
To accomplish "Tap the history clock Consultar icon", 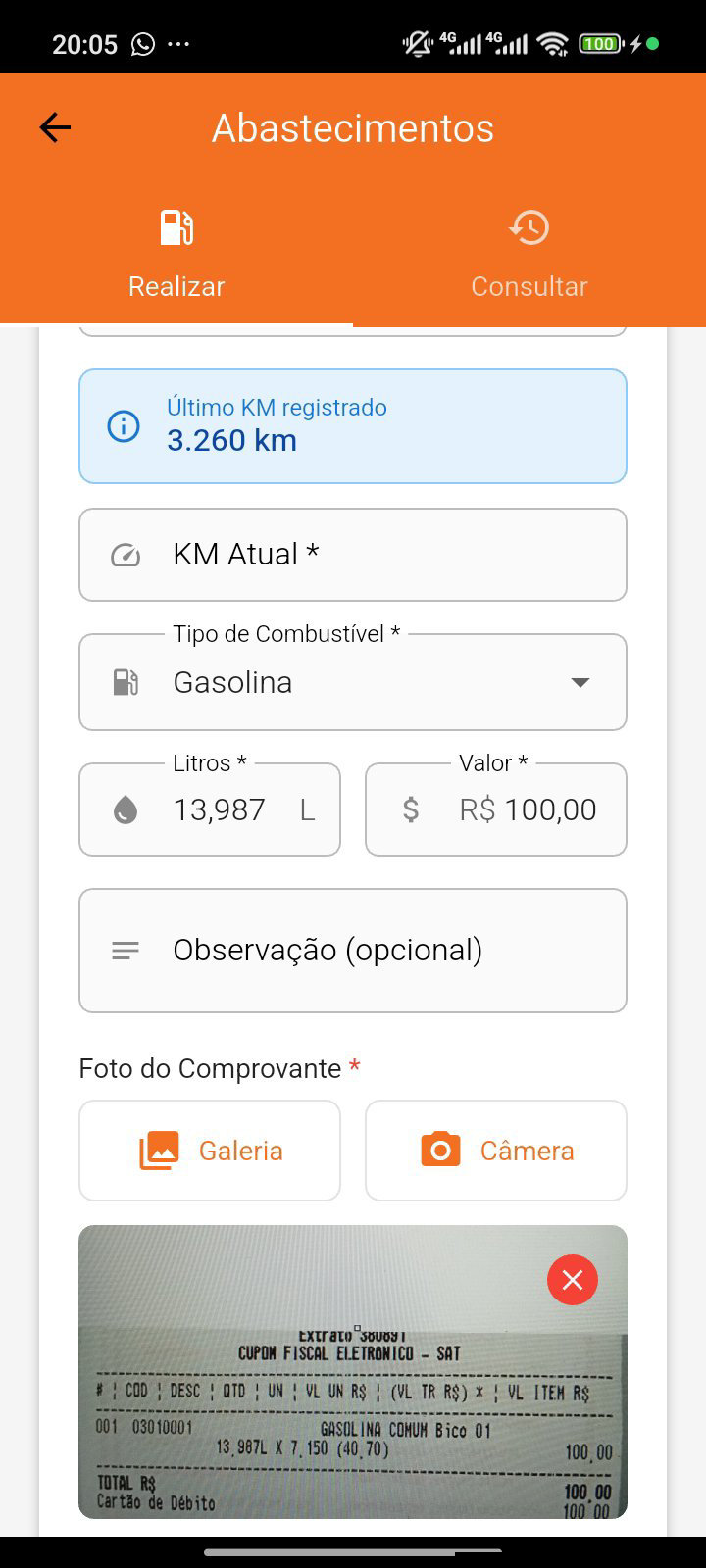I will [x=529, y=227].
